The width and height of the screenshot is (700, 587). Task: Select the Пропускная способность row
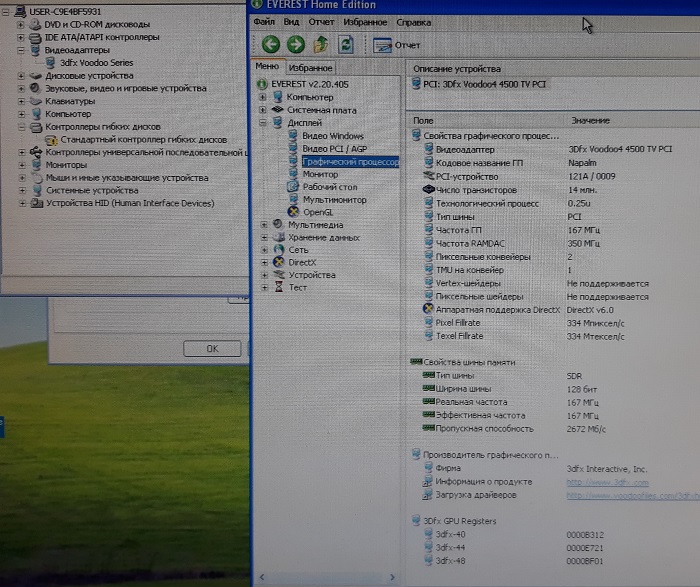point(553,429)
